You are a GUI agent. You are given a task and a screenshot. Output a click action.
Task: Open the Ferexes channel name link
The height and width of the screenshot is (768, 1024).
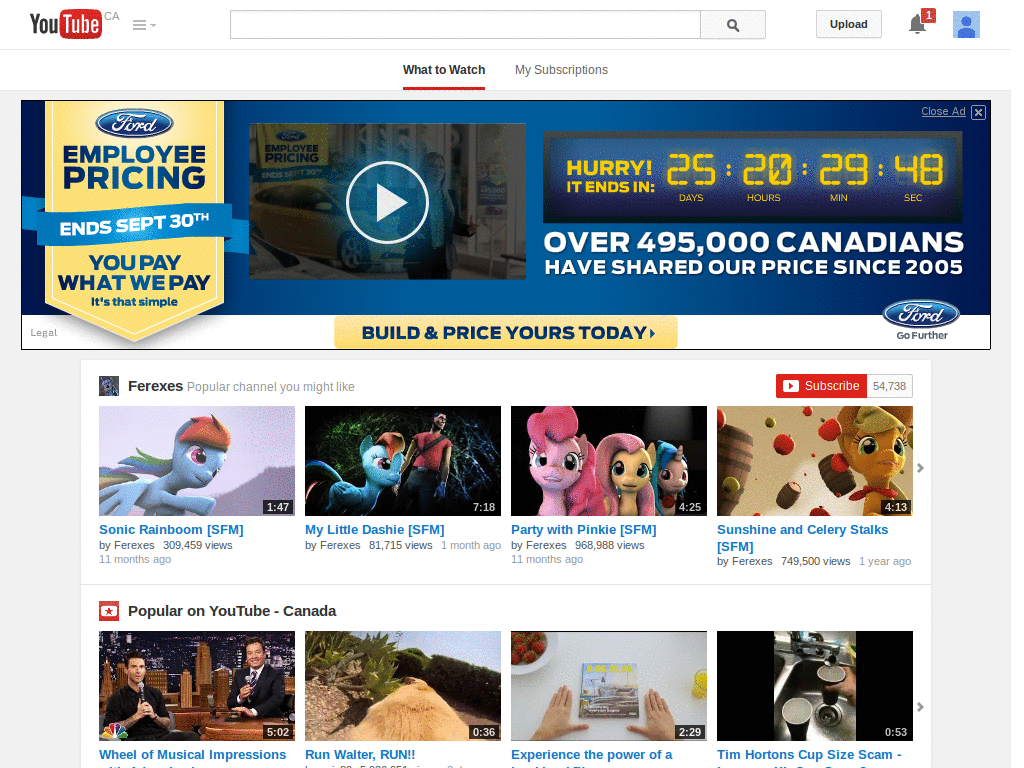[x=155, y=386]
